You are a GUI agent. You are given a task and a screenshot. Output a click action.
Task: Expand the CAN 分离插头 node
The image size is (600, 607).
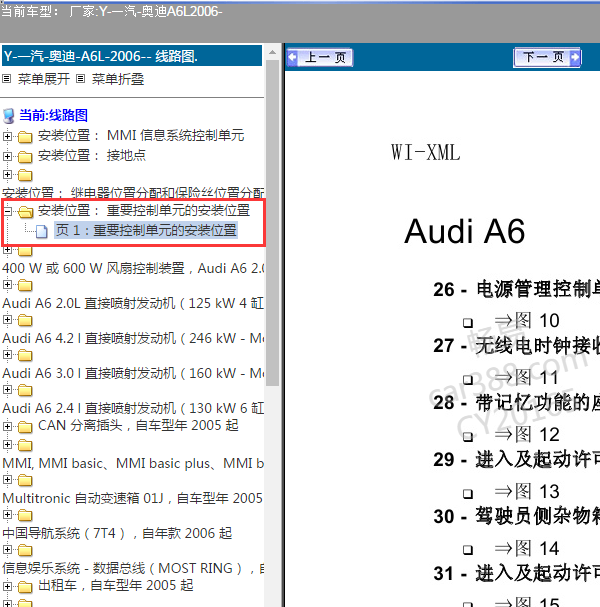pyautogui.click(x=7, y=426)
